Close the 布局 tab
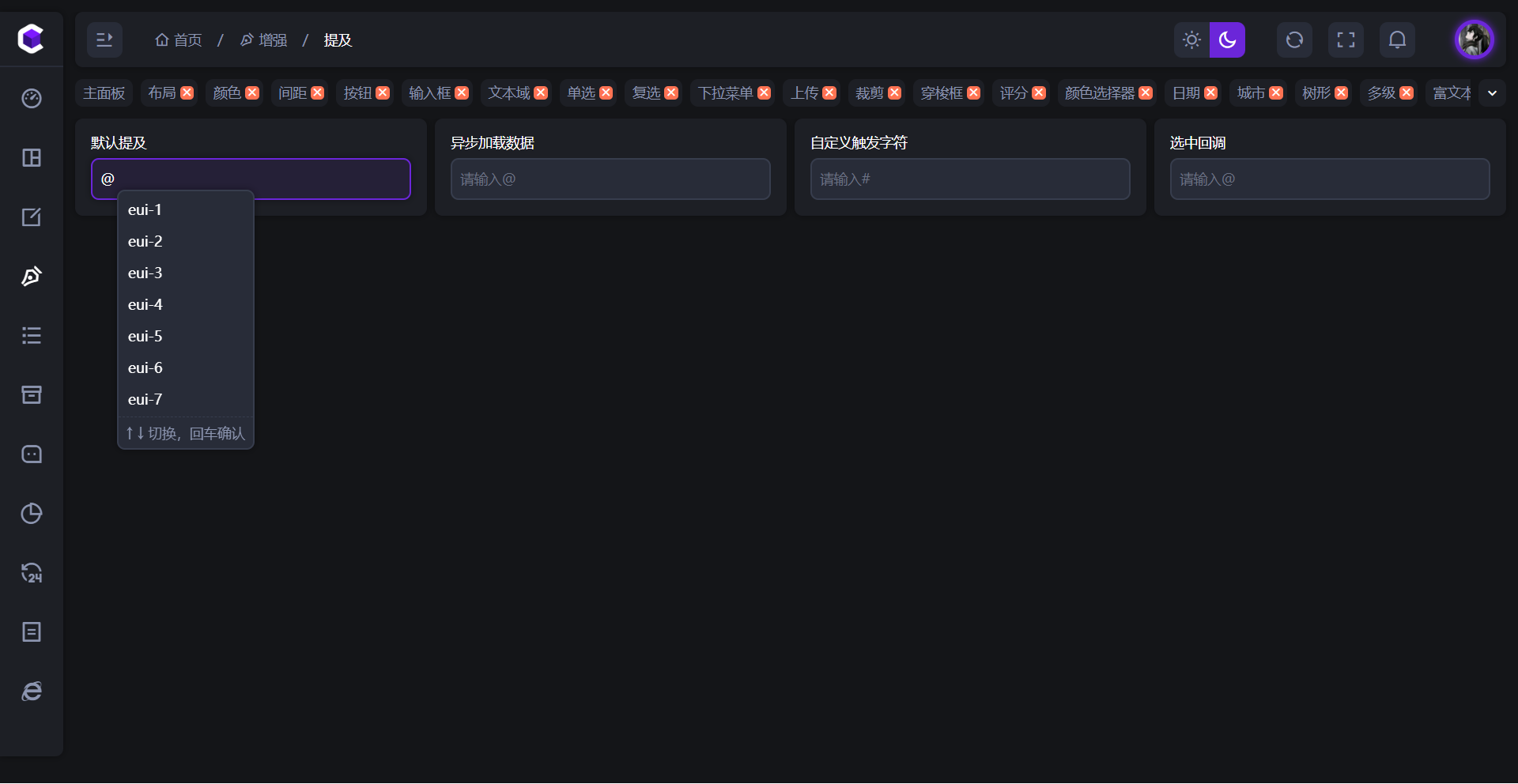The image size is (1518, 784). point(187,92)
